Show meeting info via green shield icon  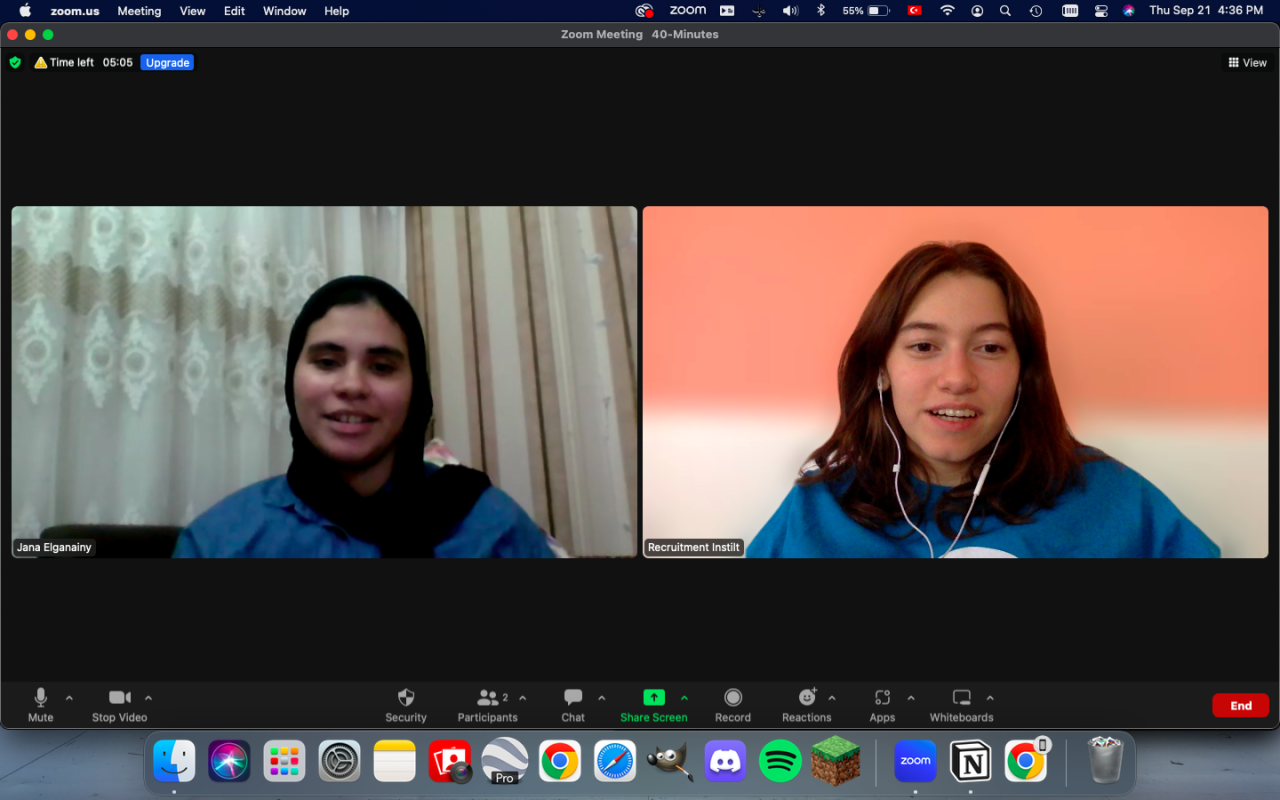pyautogui.click(x=15, y=62)
